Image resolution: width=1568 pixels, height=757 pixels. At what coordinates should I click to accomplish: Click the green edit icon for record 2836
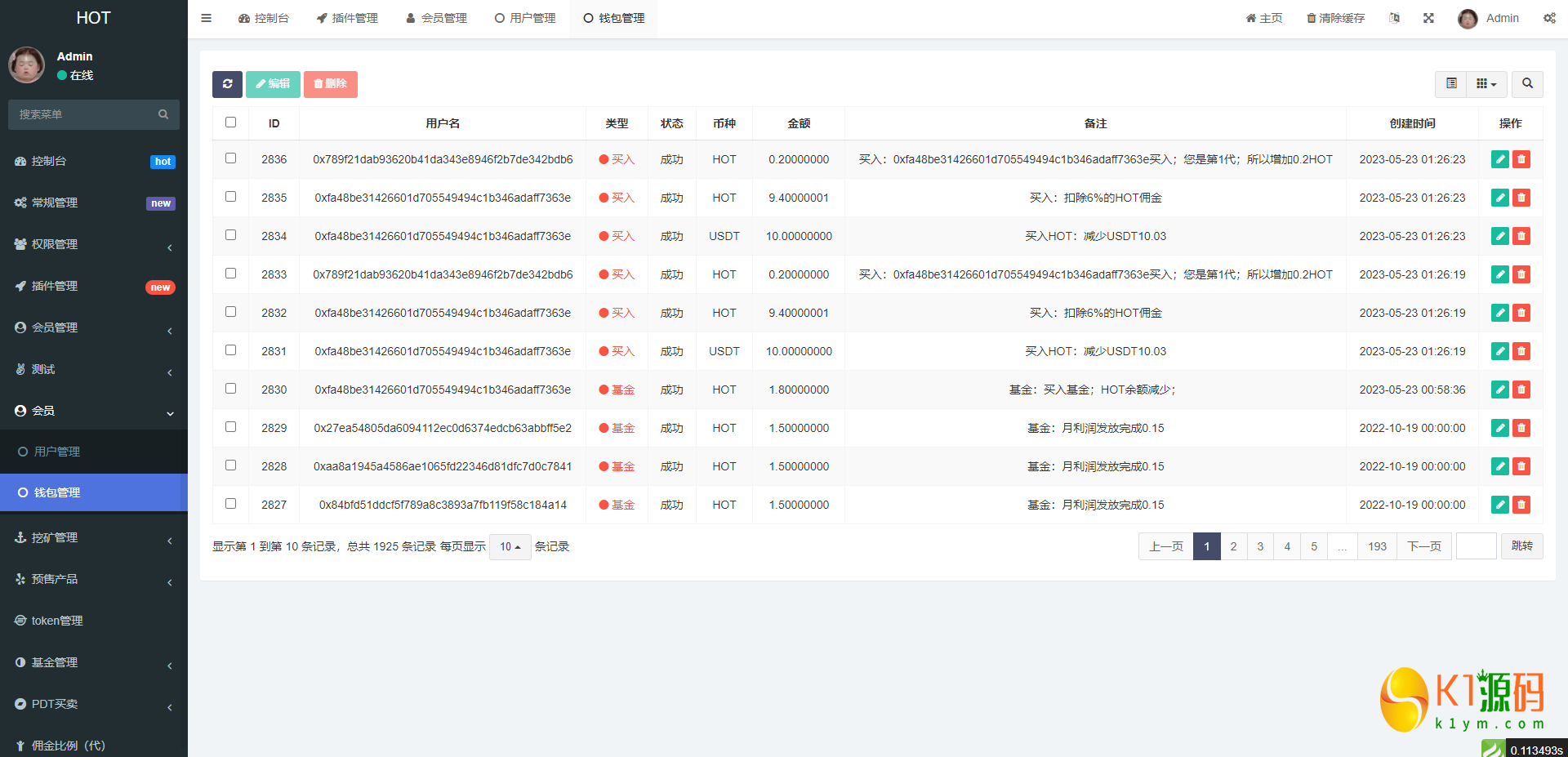coord(1499,159)
